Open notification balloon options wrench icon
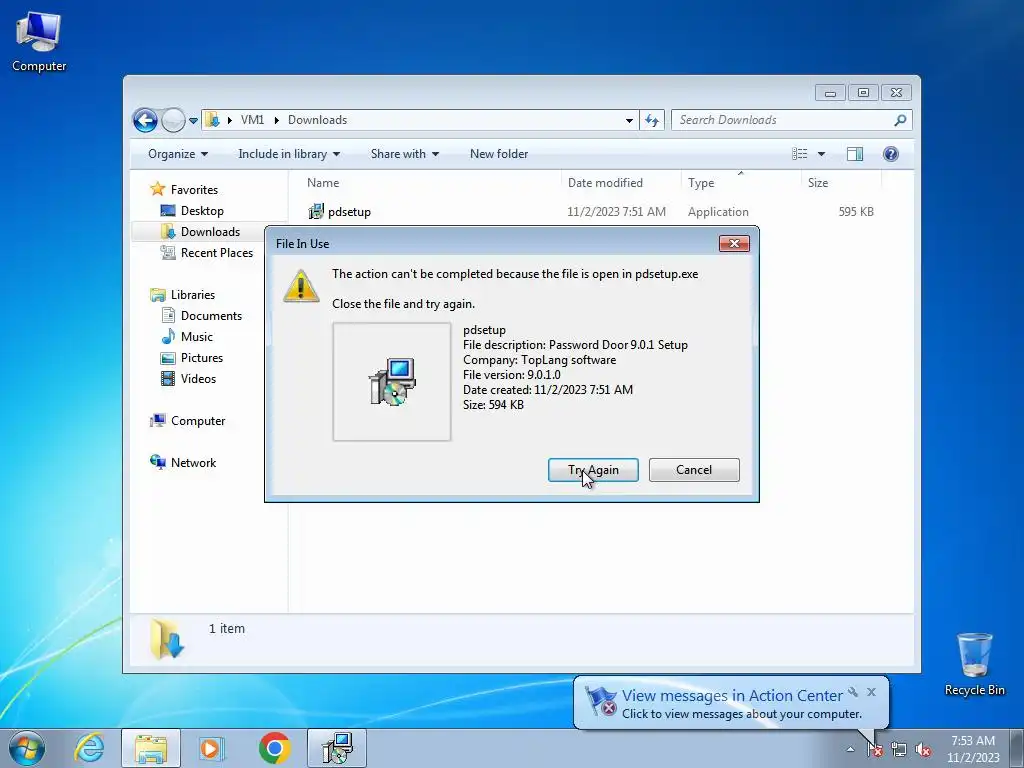Screen dimensions: 1024x768 point(853,692)
